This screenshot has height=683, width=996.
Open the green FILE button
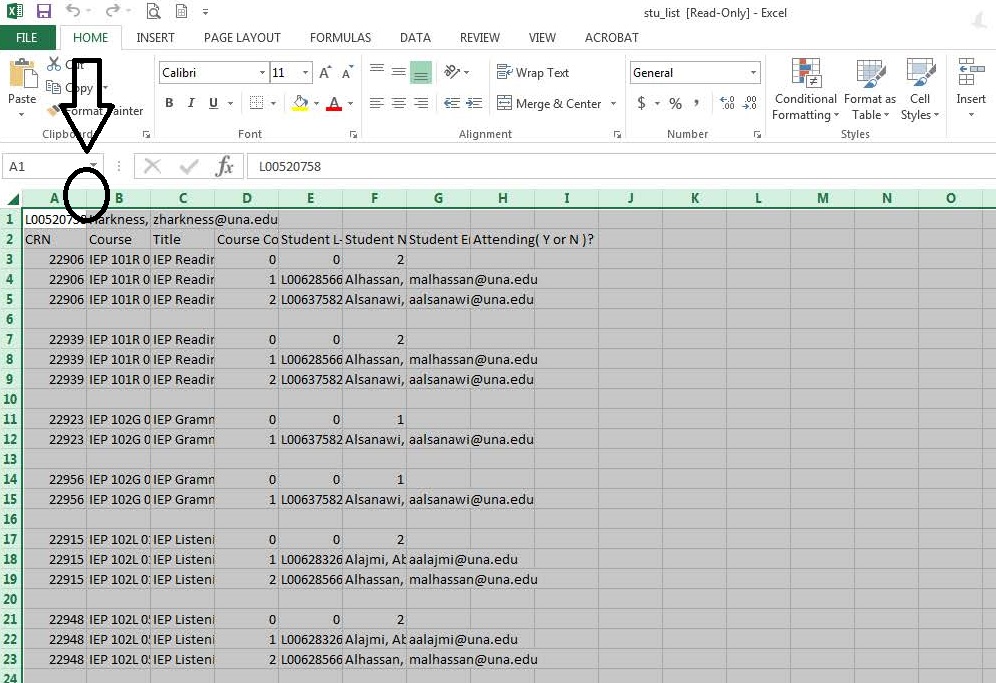click(x=27, y=38)
